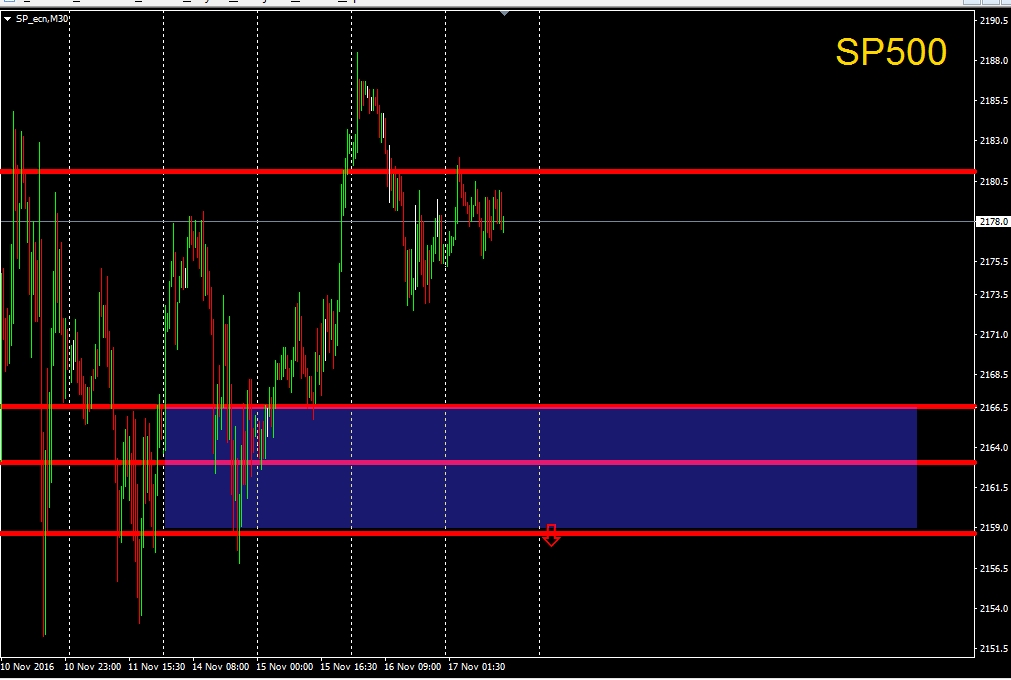This screenshot has width=1011, height=680.
Task: Click the 2168.5 price axis label
Action: [994, 374]
